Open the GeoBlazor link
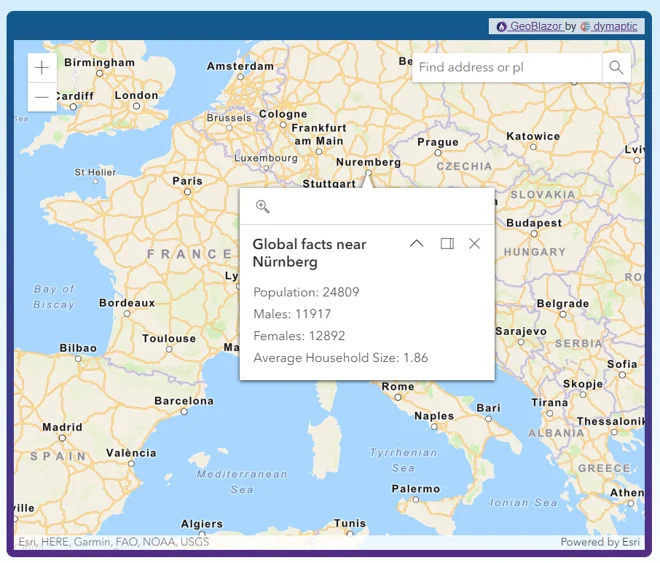660x563 pixels. pos(530,26)
